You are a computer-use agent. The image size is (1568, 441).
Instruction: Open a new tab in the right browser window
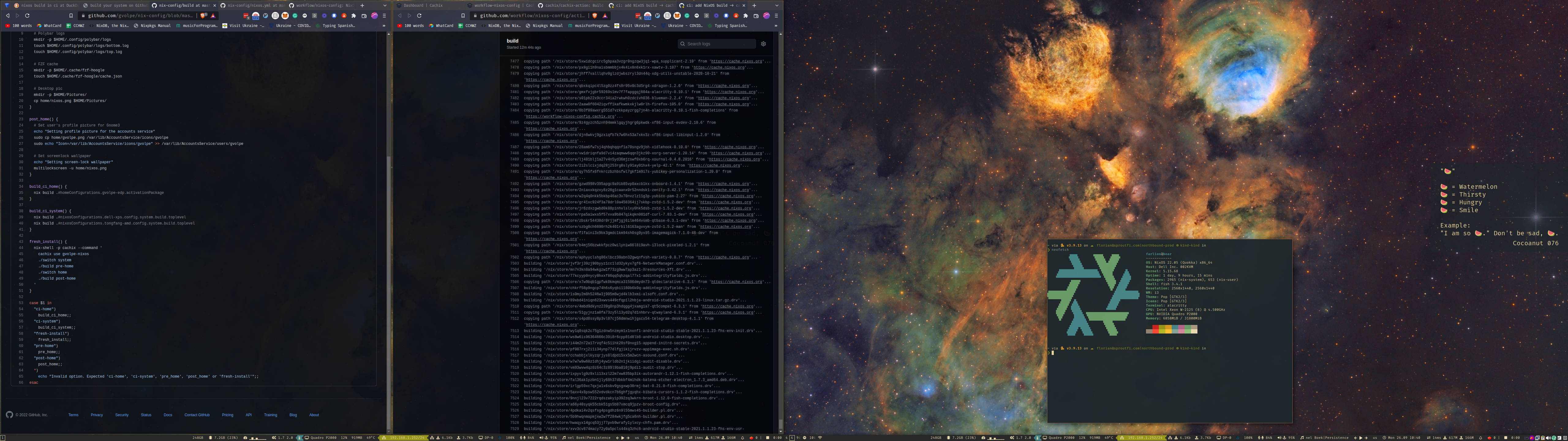point(754,6)
